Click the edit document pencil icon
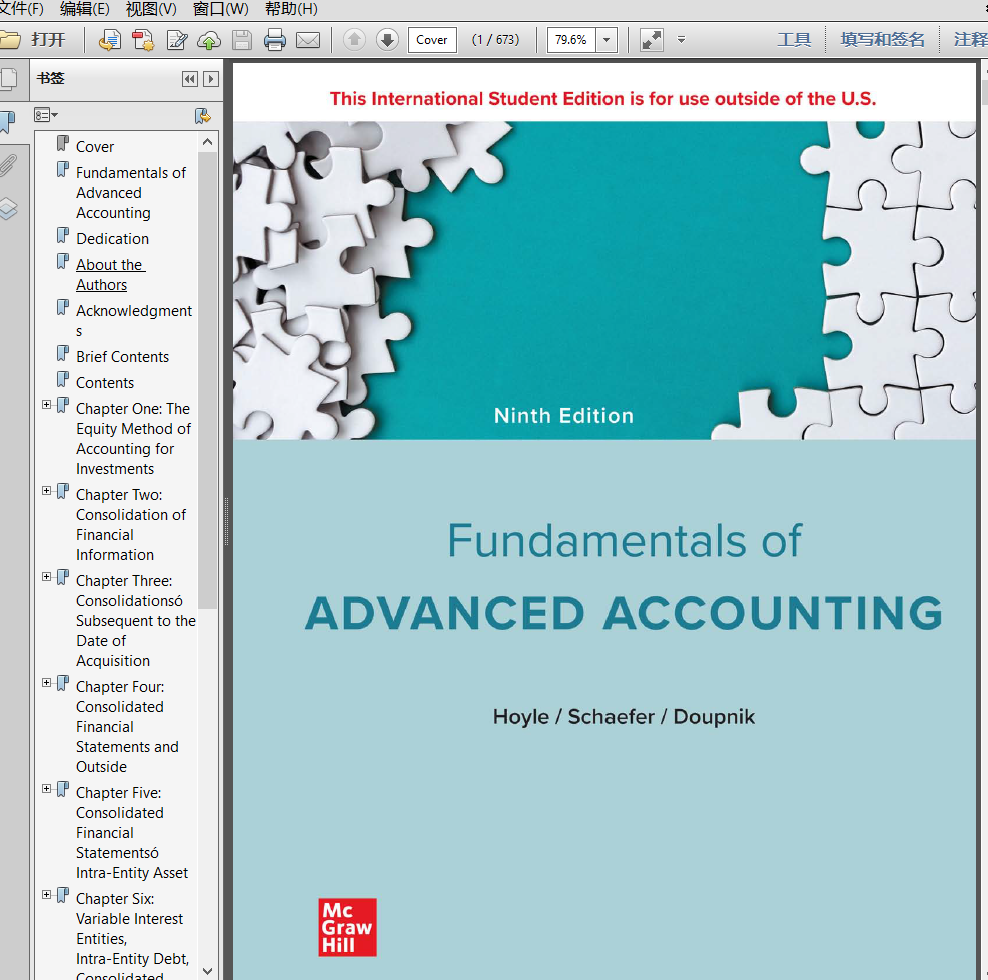Viewport: 988px width, 980px height. click(176, 40)
